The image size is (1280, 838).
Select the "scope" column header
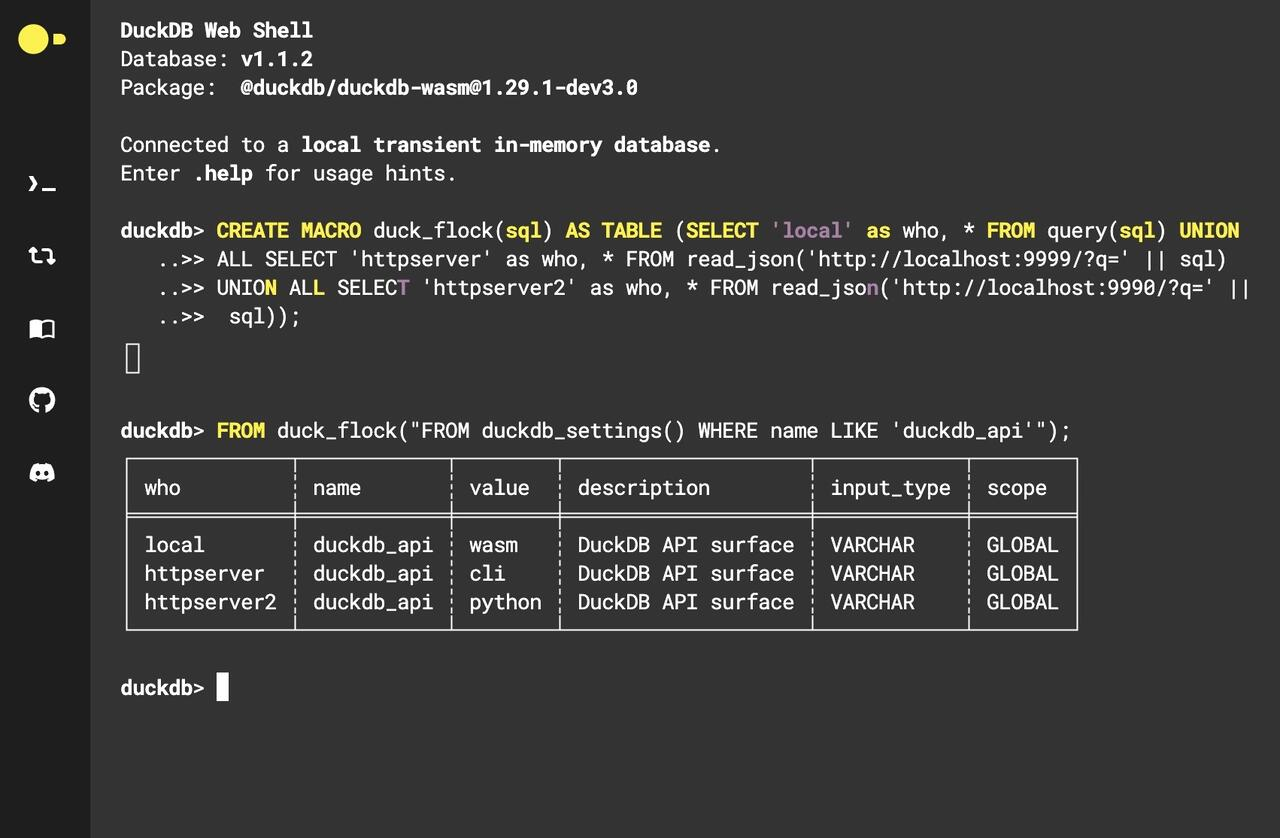[1016, 488]
